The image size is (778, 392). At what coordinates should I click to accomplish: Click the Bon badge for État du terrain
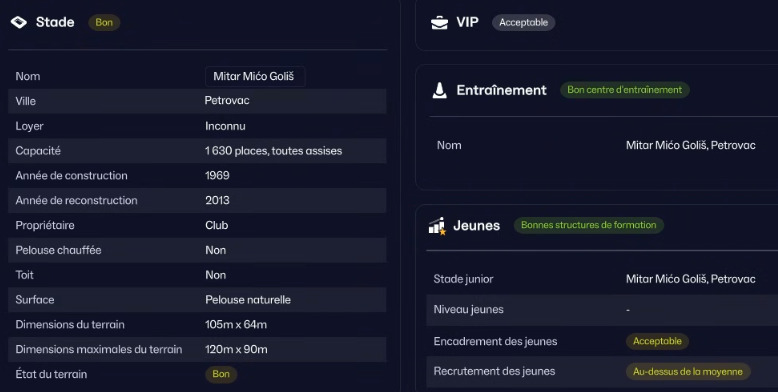point(221,374)
